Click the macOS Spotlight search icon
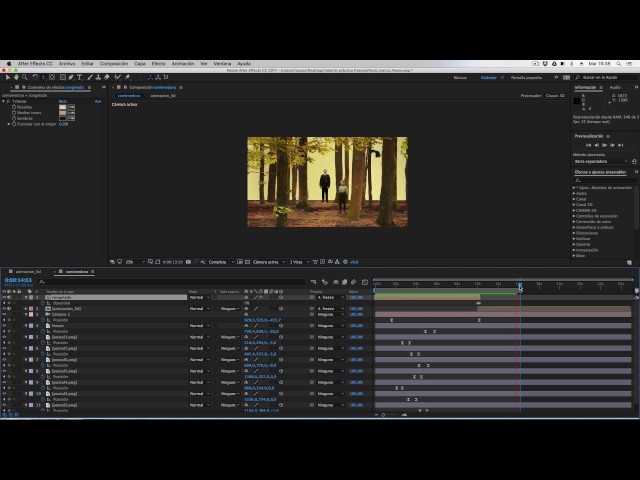Screen dimensions: 640x480 (x=619, y=64)
